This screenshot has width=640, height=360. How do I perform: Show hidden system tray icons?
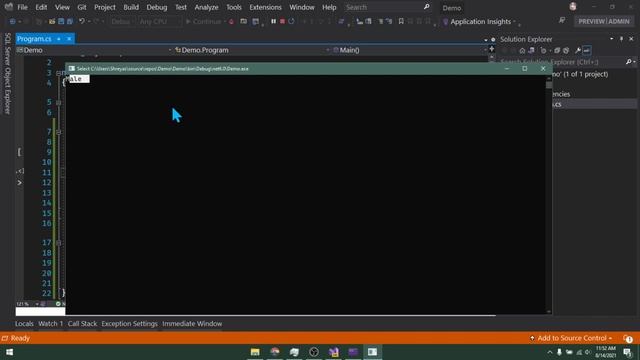pyautogui.click(x=550, y=352)
